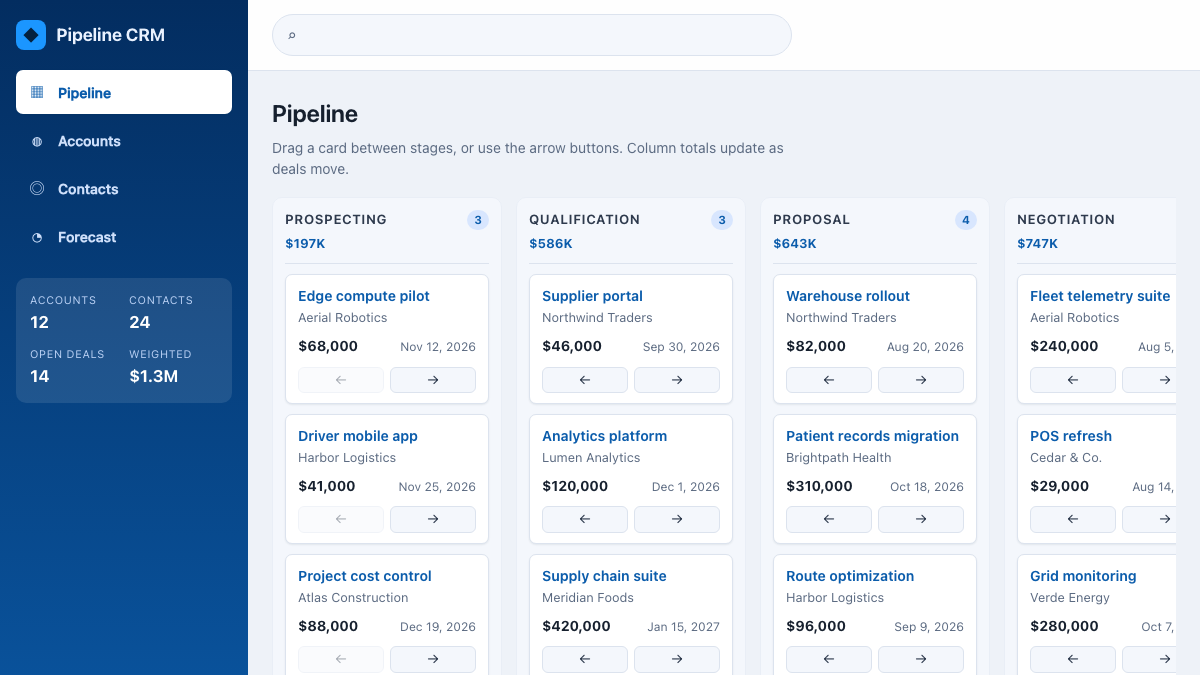Advance Route optimization with right arrow
The width and height of the screenshot is (1200, 675).
click(x=921, y=660)
